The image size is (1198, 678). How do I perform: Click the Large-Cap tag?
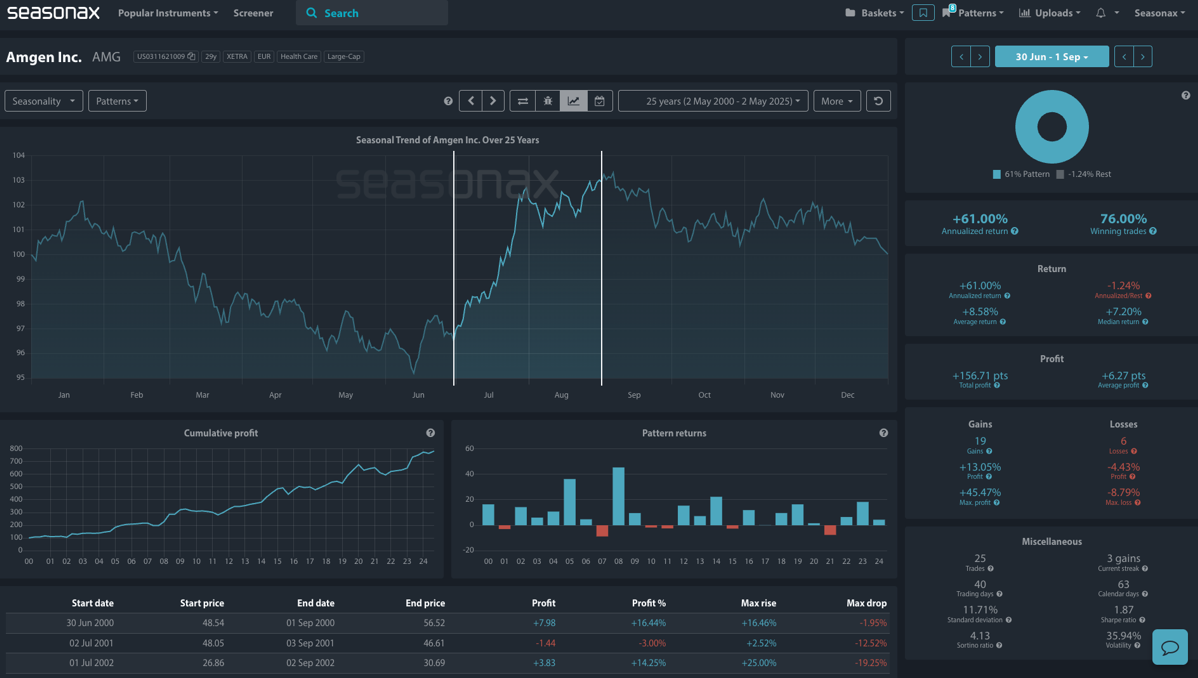tap(344, 57)
